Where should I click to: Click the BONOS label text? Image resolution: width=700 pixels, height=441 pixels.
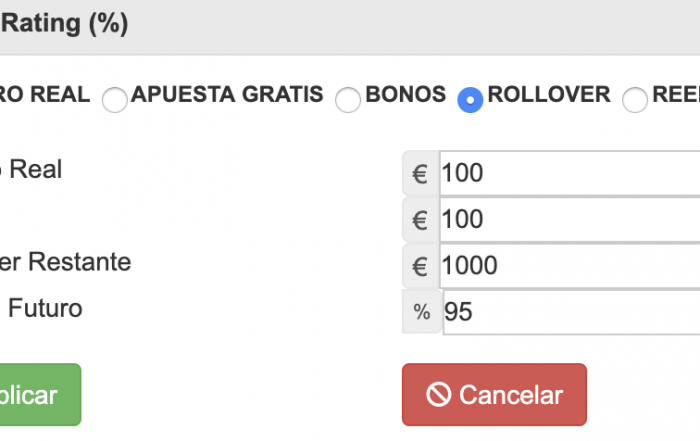tap(405, 95)
